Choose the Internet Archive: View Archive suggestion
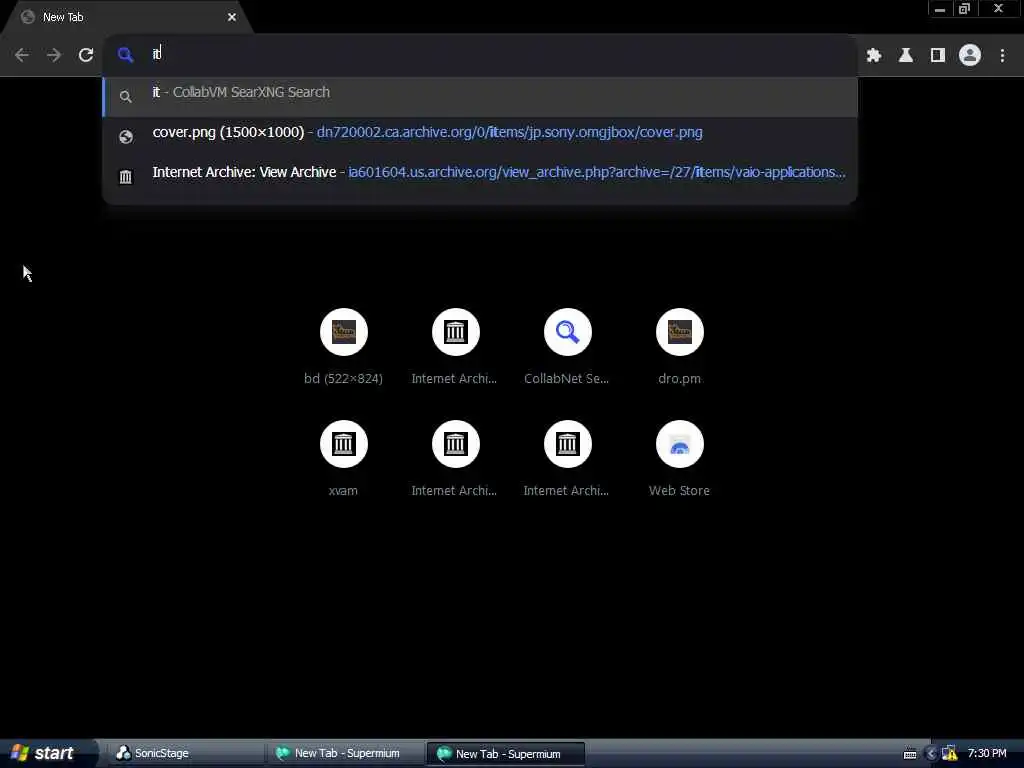 point(480,176)
